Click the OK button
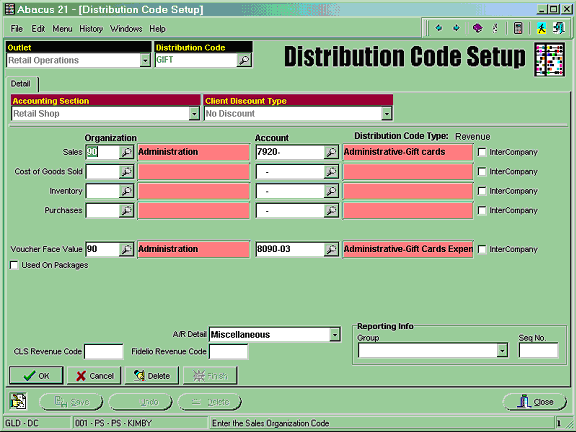The width and height of the screenshot is (576, 432). (x=36, y=375)
